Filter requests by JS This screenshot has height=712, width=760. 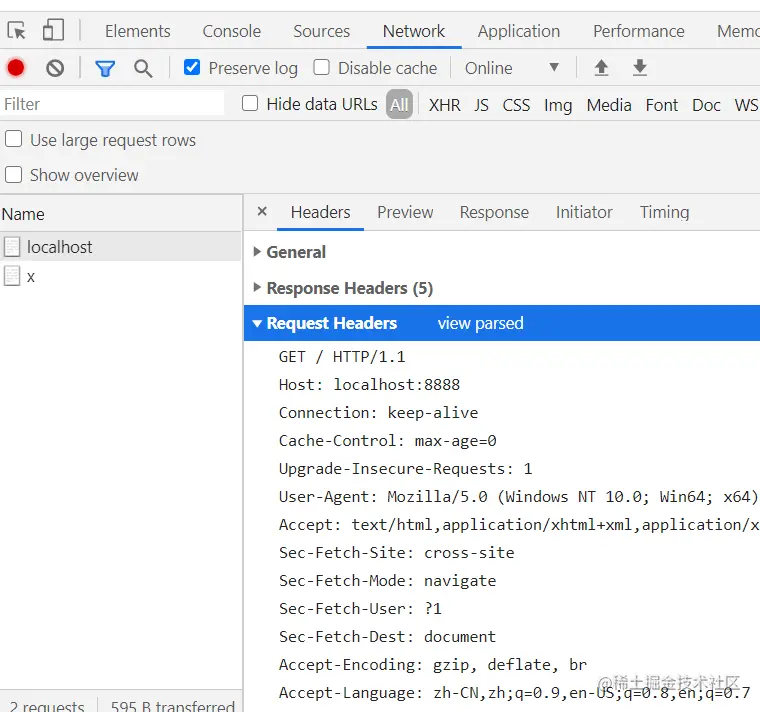[x=481, y=105]
